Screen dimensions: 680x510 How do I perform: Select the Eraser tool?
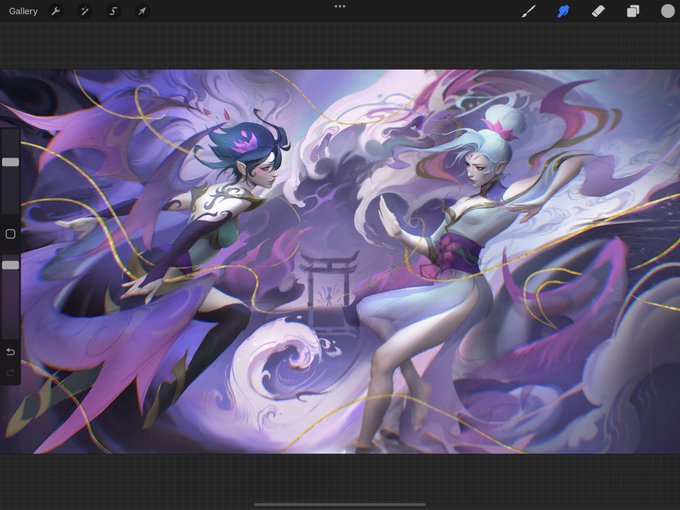(x=598, y=11)
